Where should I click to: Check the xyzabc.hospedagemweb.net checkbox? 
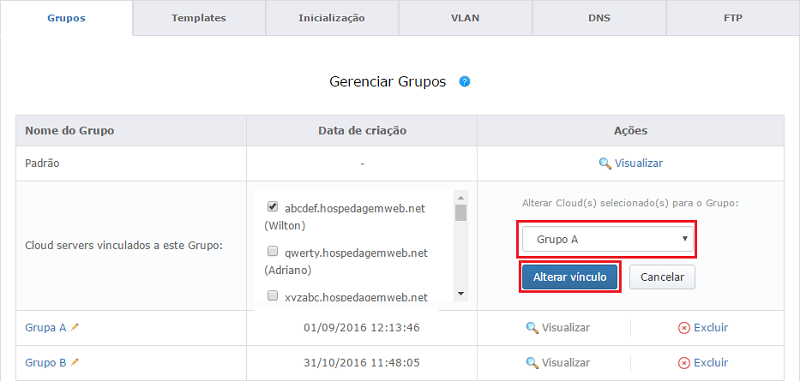[x=272, y=295]
